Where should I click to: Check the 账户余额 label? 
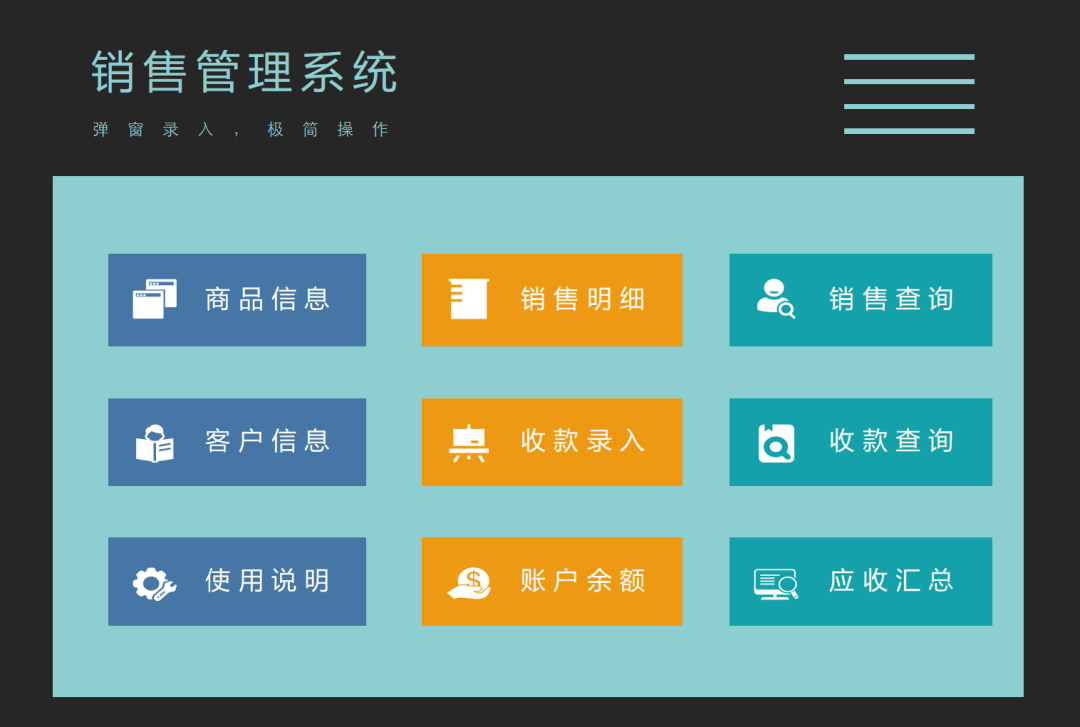(583, 581)
